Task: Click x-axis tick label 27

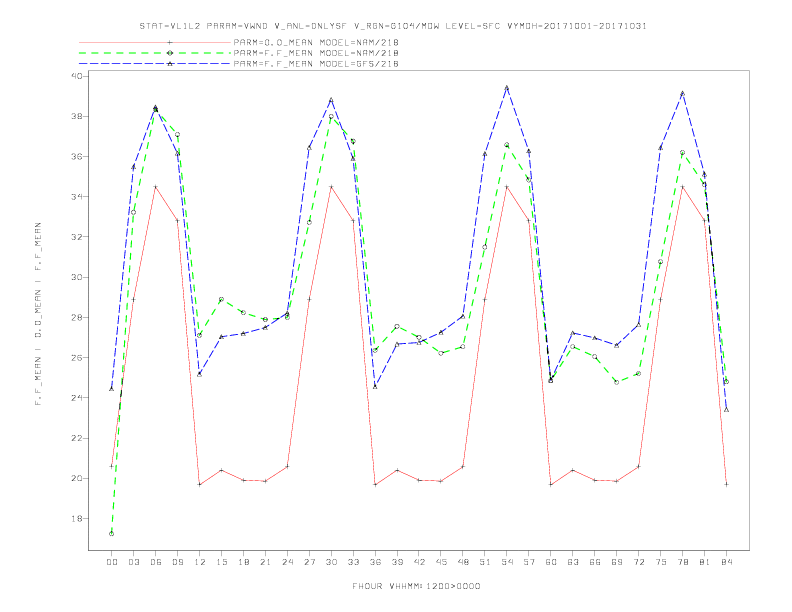Action: coord(310,562)
